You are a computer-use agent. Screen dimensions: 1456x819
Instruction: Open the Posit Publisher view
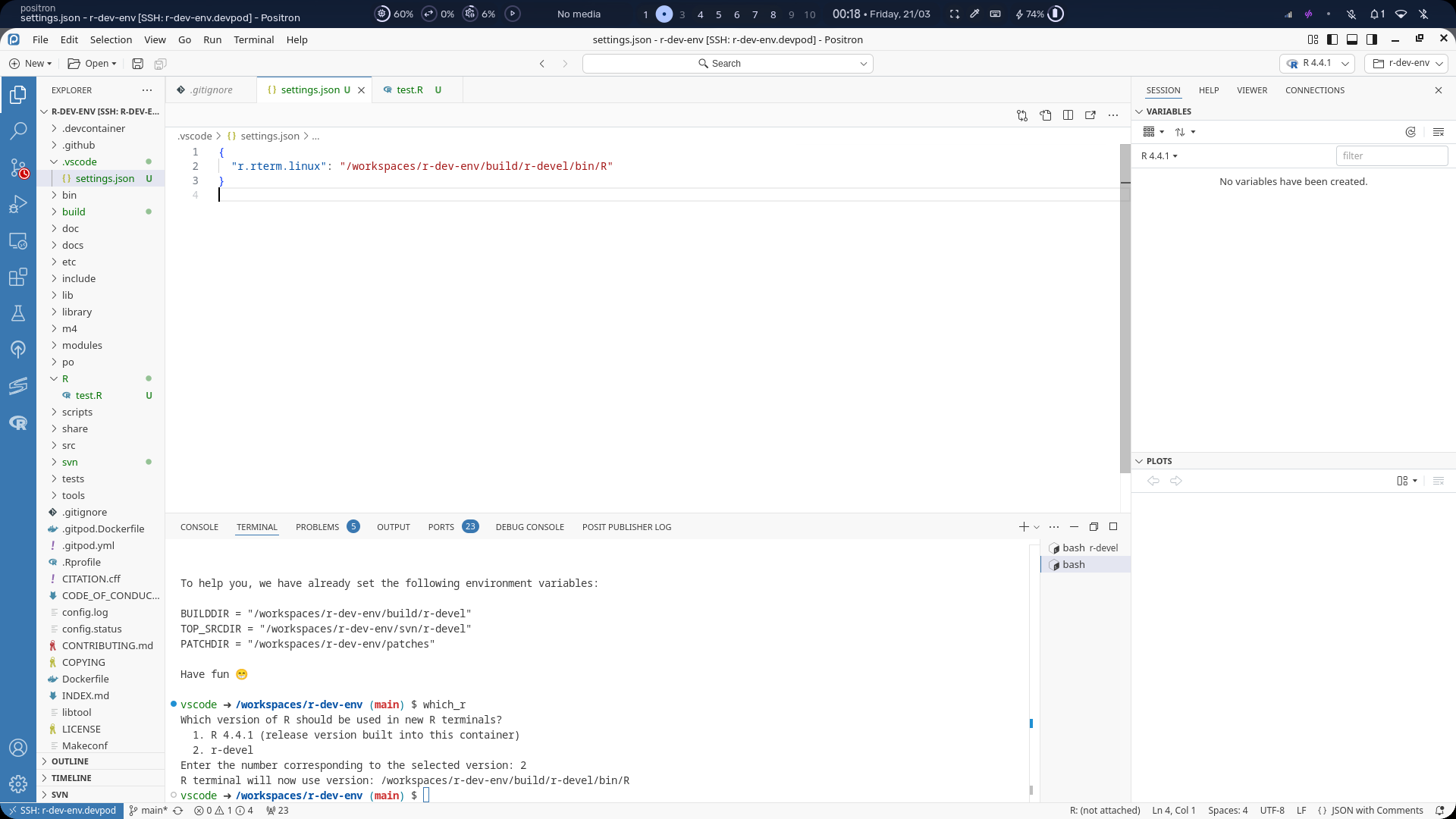pos(18,350)
